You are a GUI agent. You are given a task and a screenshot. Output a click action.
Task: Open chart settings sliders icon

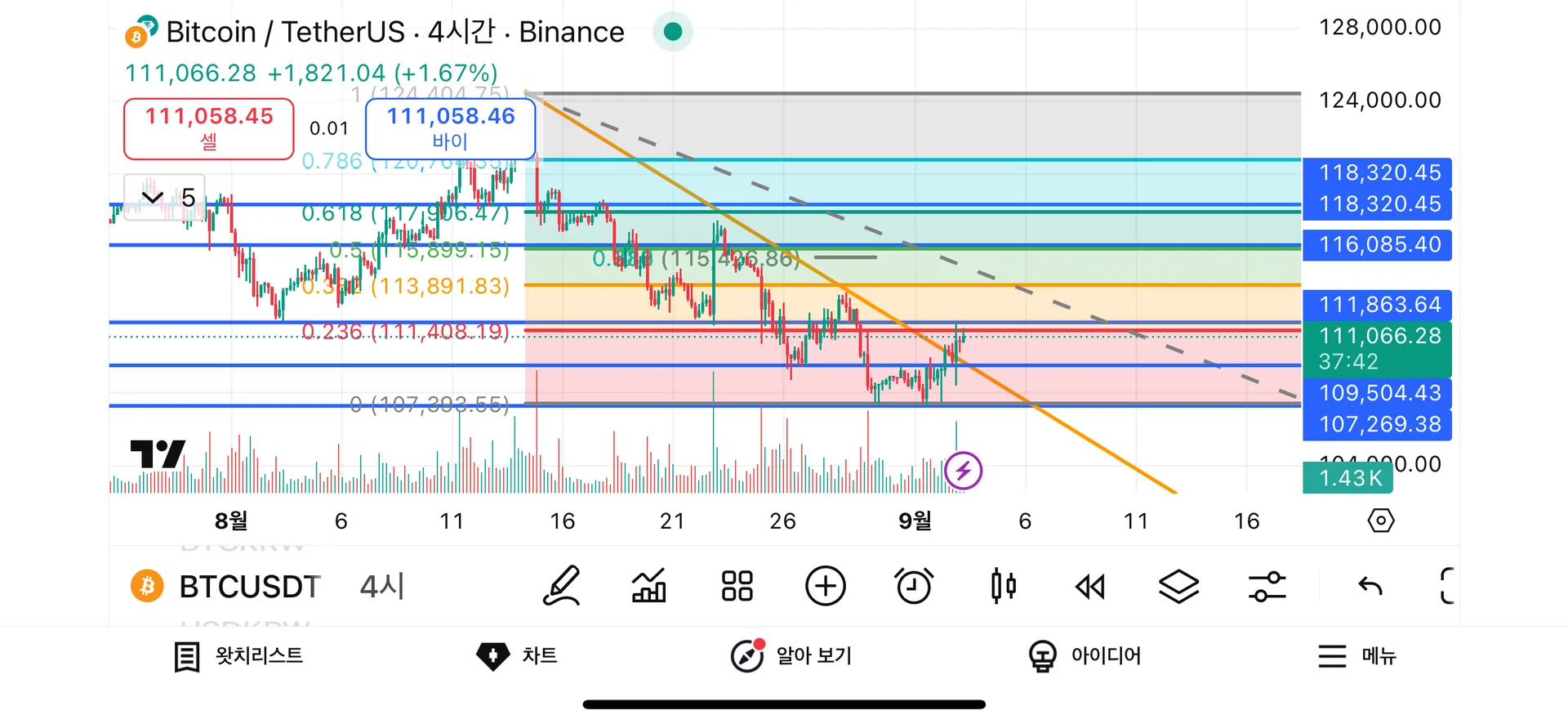pyautogui.click(x=1267, y=587)
